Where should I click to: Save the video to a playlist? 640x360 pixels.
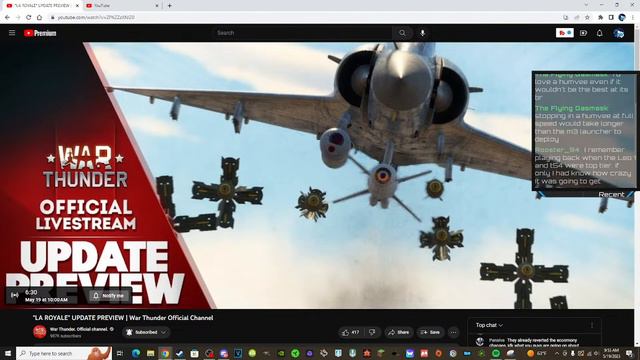[430, 332]
